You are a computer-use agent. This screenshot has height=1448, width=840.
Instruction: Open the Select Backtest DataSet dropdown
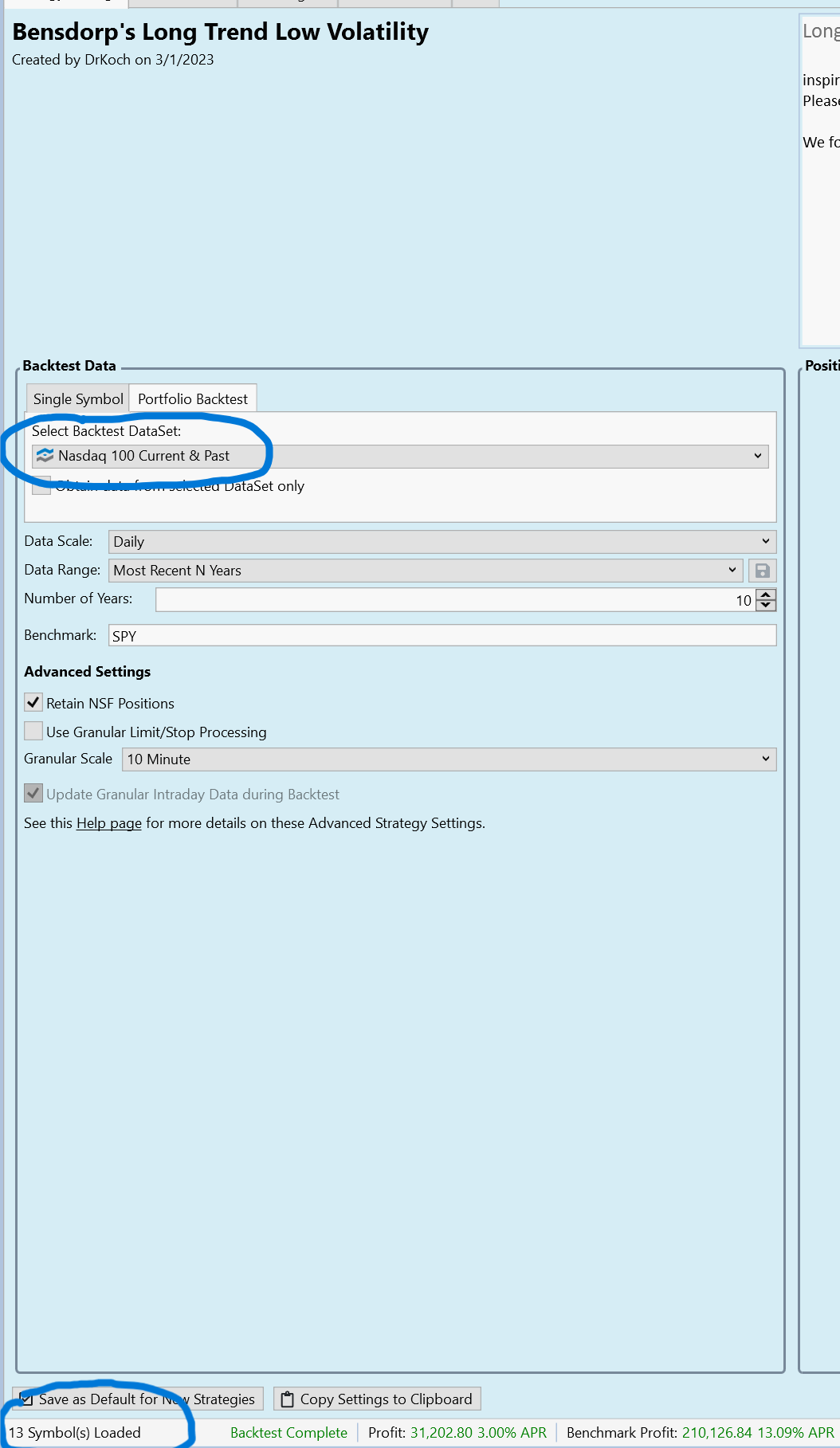(400, 456)
